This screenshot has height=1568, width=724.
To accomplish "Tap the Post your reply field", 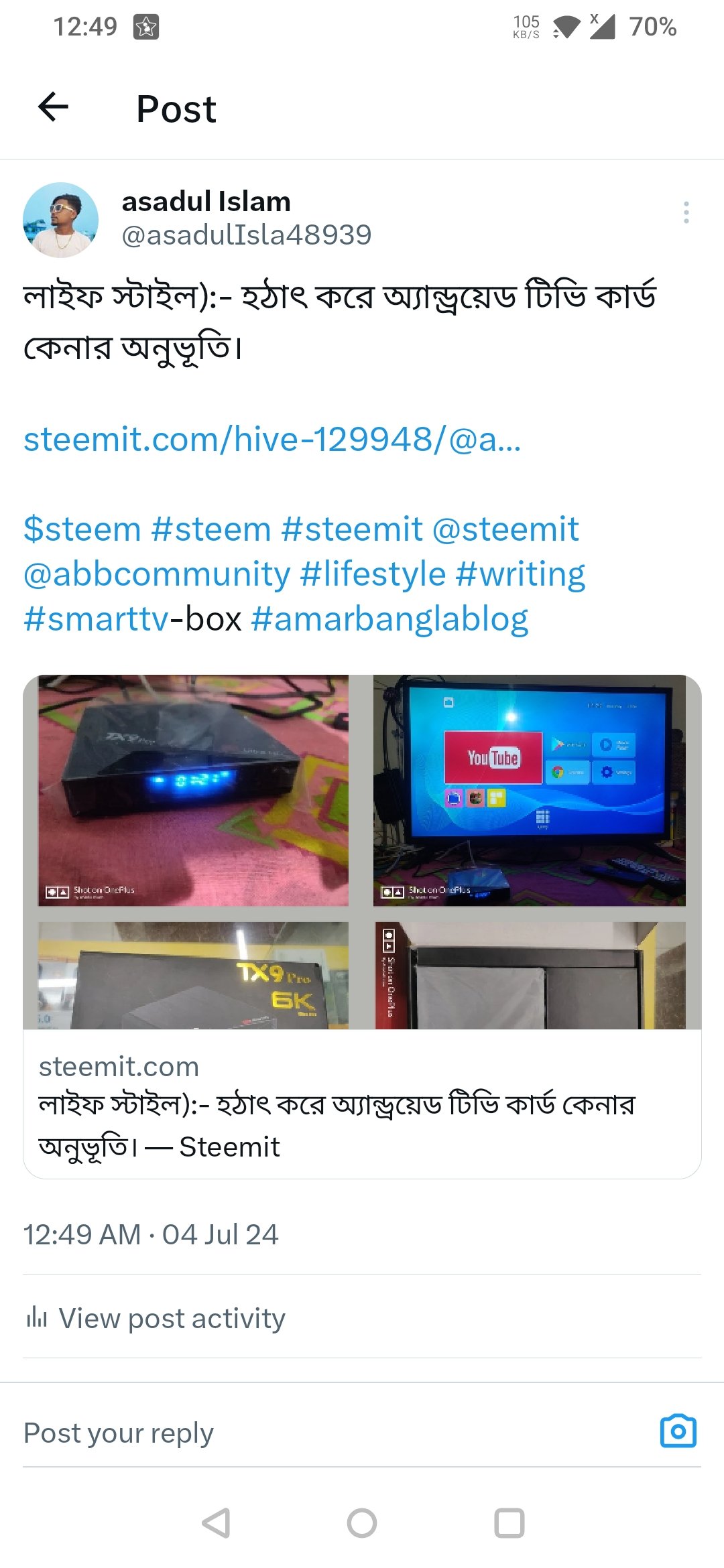I will (335, 1433).
